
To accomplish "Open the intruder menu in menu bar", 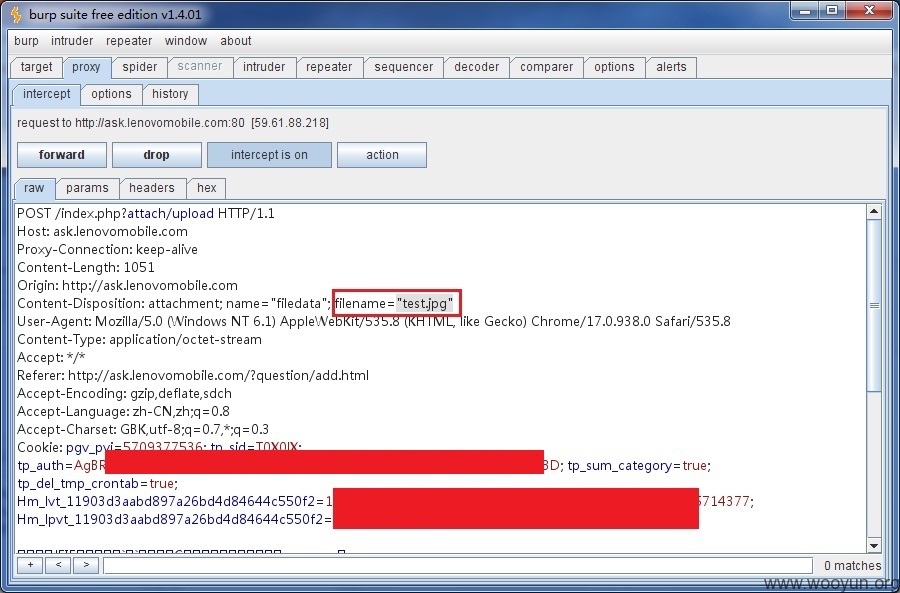I will (72, 41).
